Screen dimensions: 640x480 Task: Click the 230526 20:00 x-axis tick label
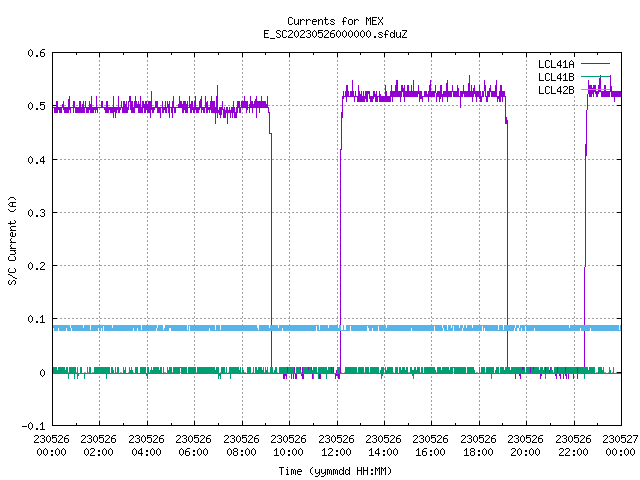(x=525, y=445)
